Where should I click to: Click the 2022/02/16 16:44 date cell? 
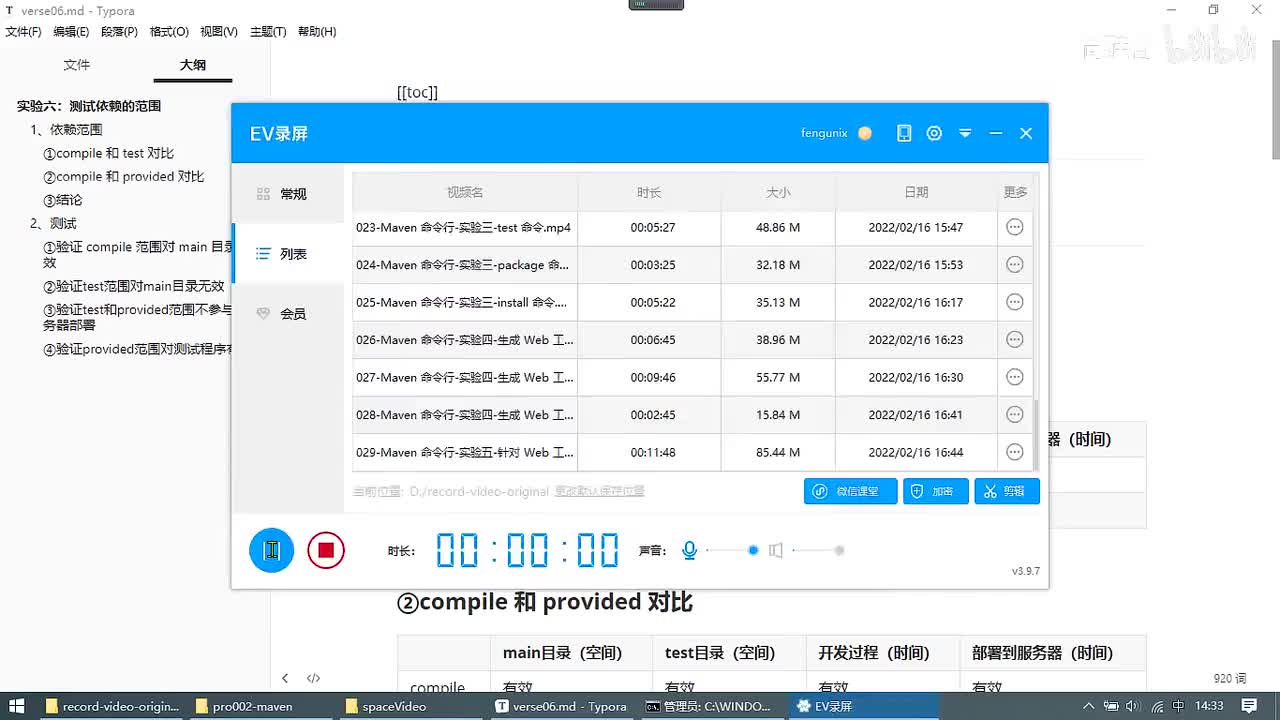(916, 452)
